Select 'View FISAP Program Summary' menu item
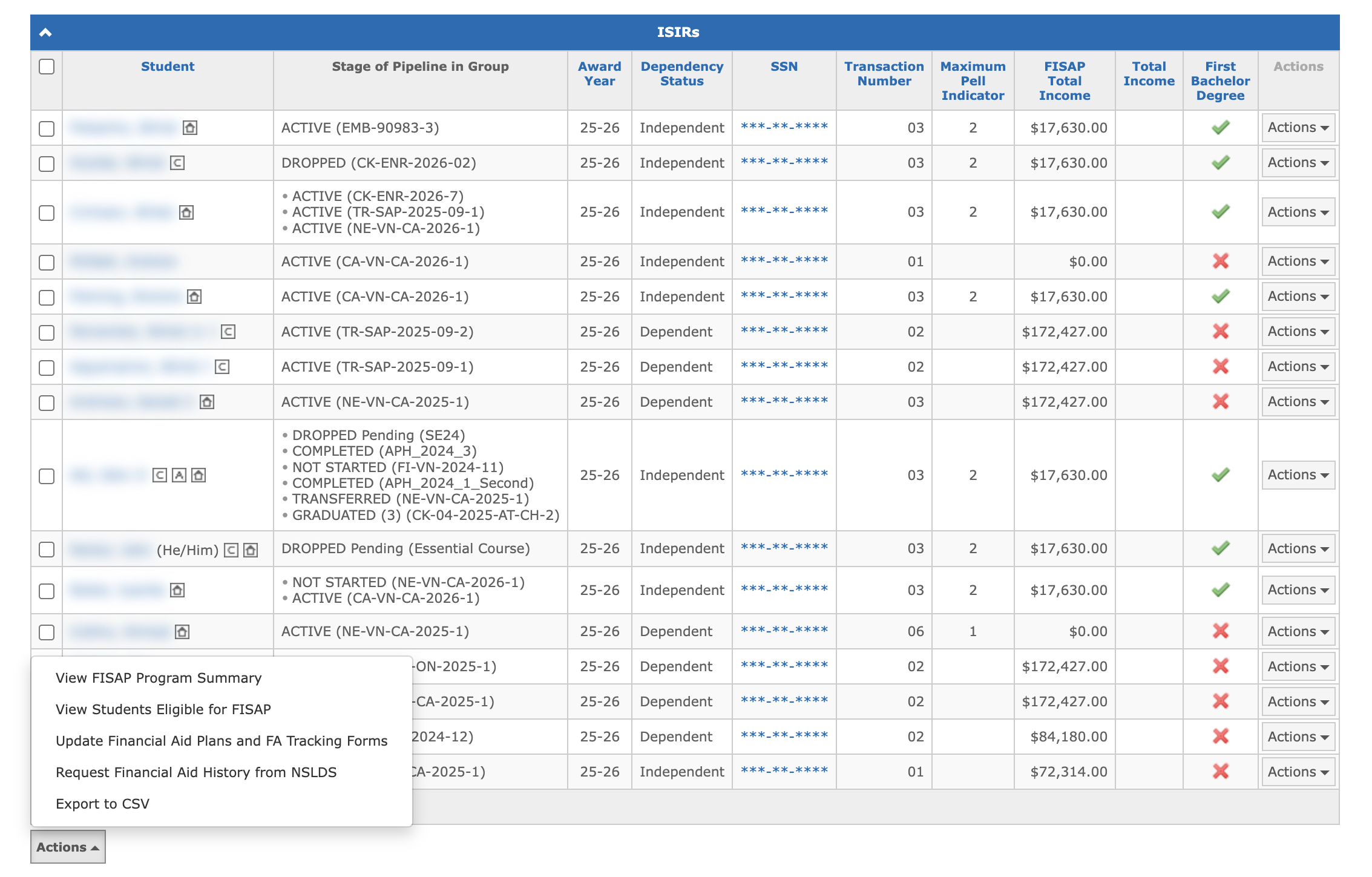The image size is (1372, 877). (159, 678)
